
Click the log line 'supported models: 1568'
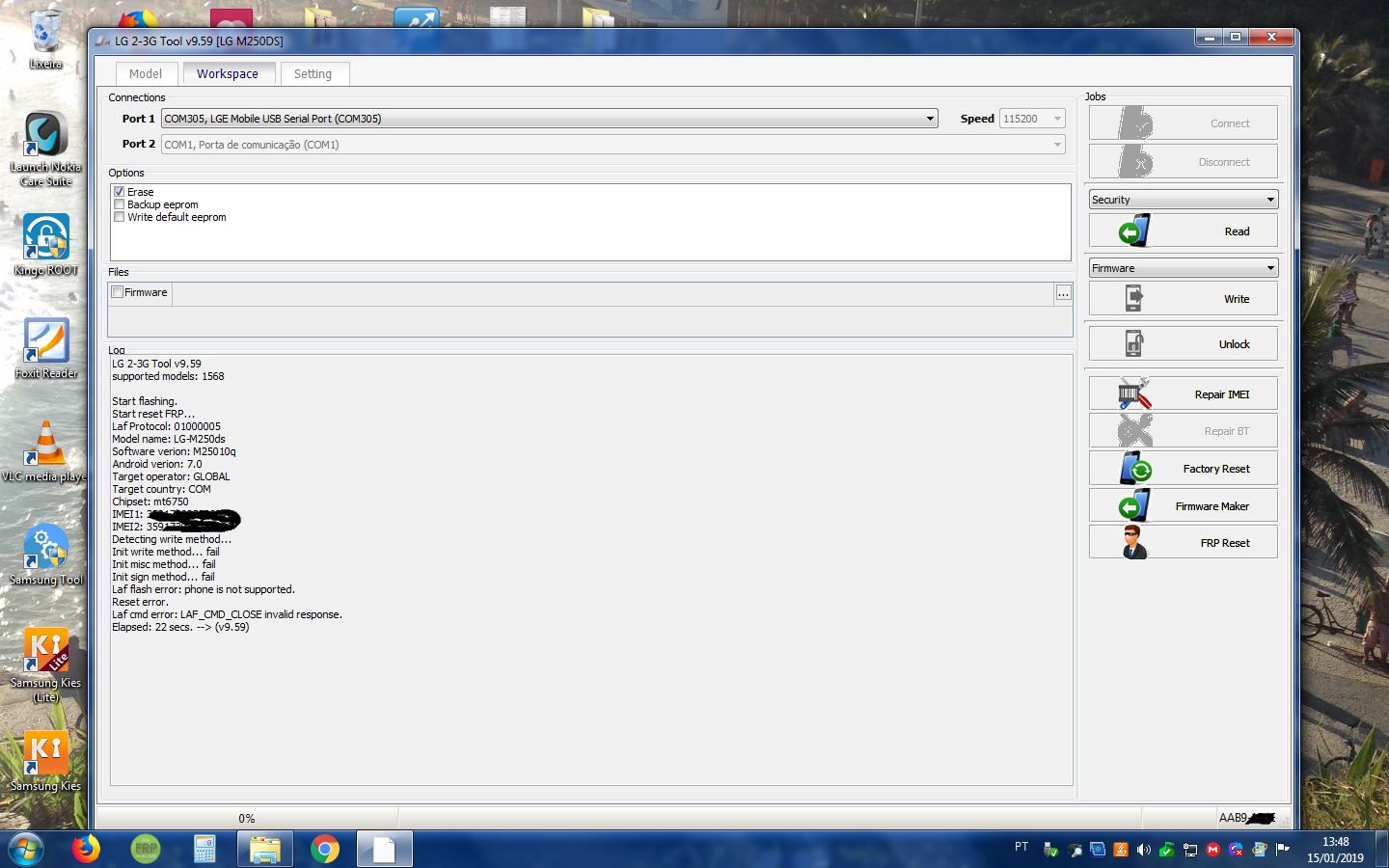[x=168, y=376]
